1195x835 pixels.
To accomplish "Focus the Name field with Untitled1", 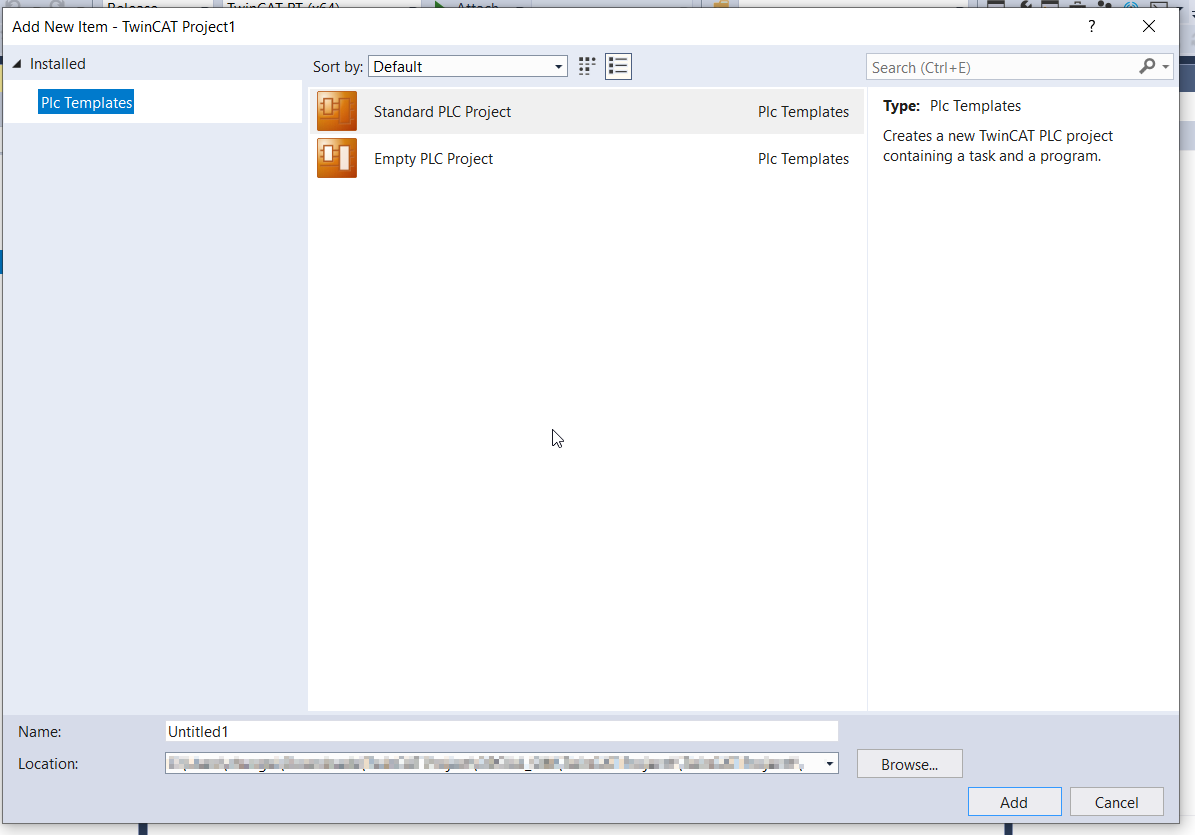I will click(x=501, y=731).
